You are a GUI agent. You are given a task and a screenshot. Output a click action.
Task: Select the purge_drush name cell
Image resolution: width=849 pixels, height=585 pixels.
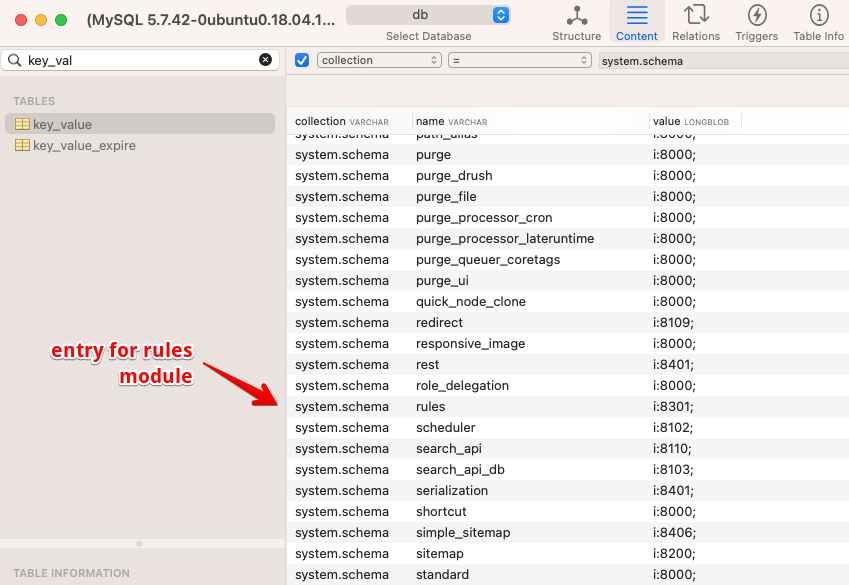click(x=454, y=176)
